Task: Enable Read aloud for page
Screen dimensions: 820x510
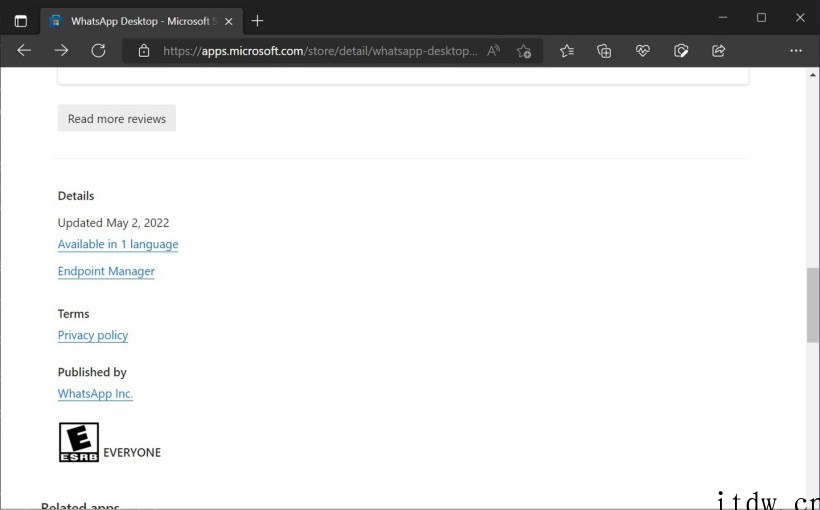Action: (x=493, y=51)
